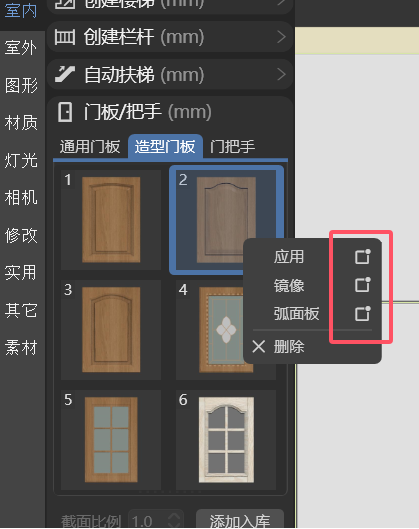The width and height of the screenshot is (419, 529).
Task: Choose 应用 from the context menu
Action: pos(289,257)
